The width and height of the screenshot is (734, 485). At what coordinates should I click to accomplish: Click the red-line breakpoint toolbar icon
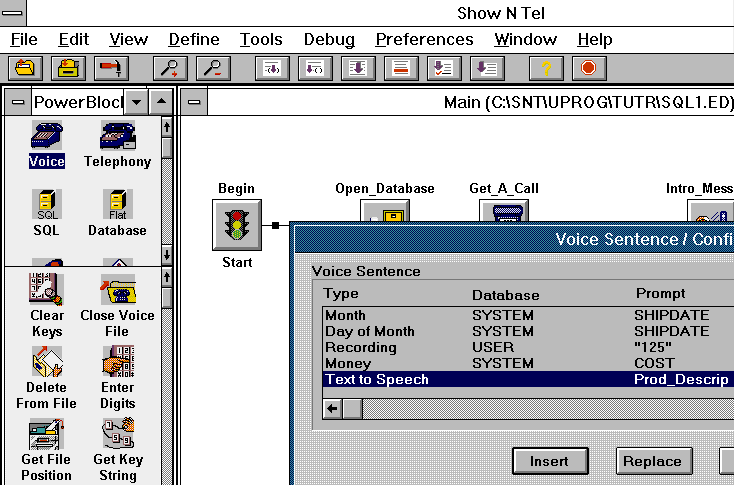401,68
